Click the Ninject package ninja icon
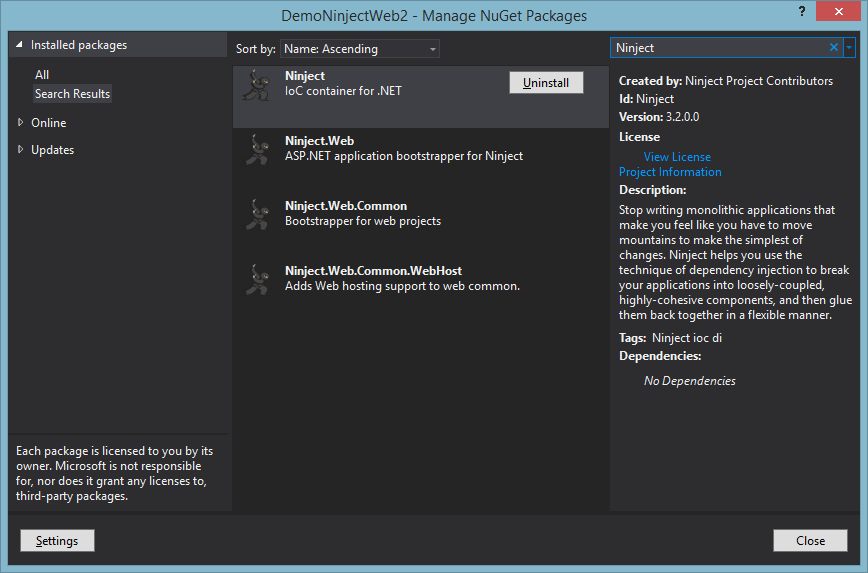The image size is (868, 573). click(x=256, y=85)
